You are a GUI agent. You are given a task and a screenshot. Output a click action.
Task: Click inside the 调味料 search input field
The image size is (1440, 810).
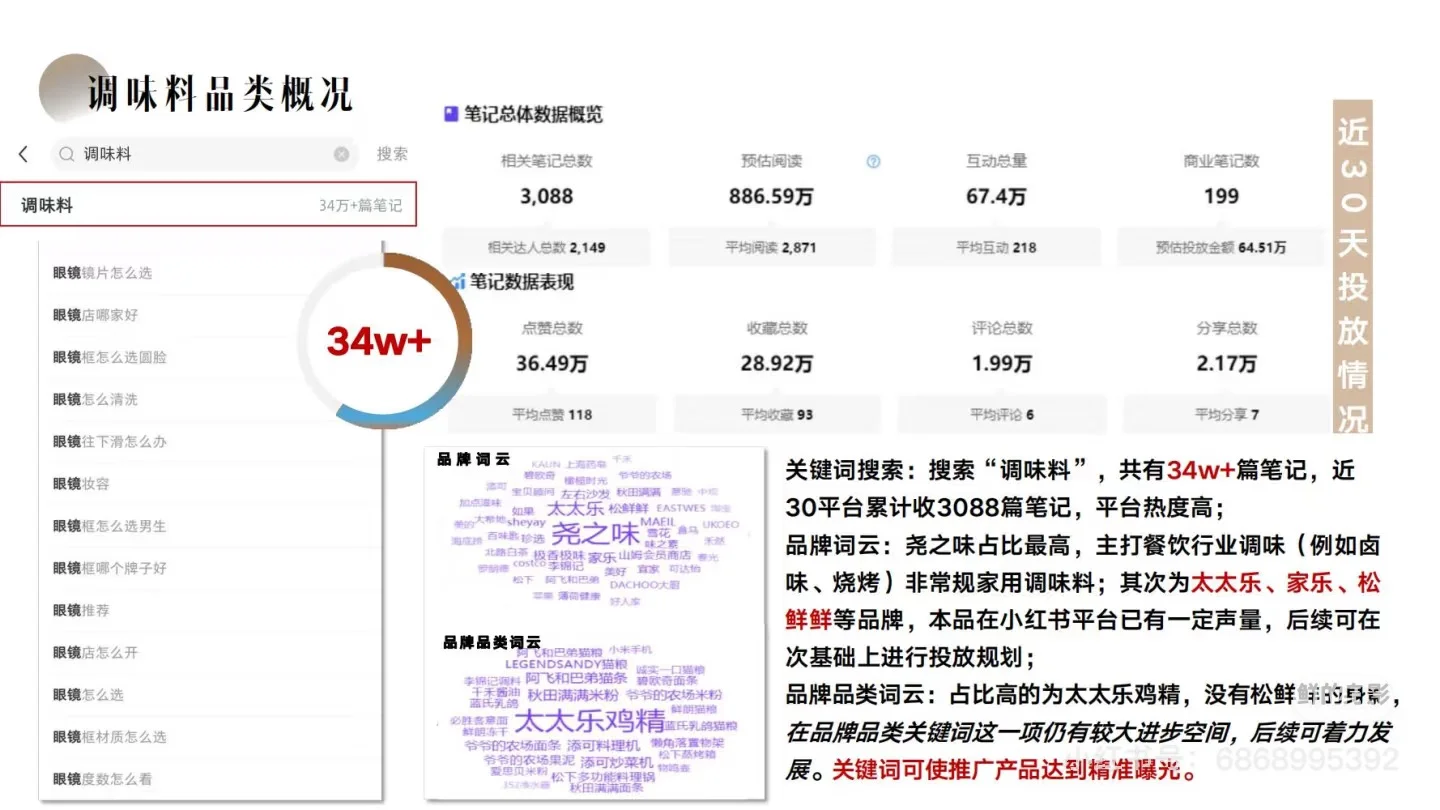click(x=180, y=153)
